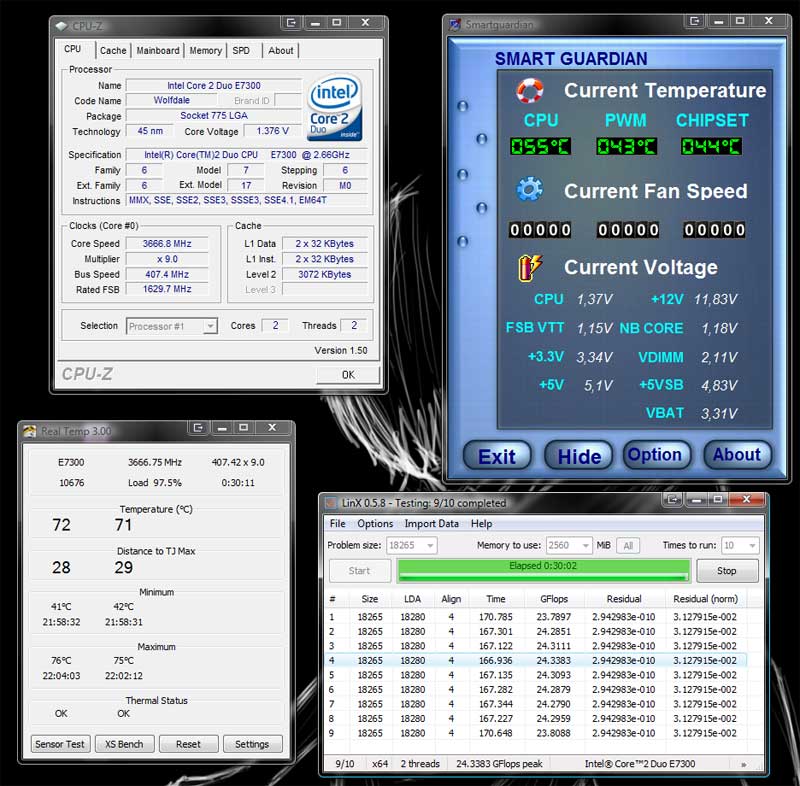
Task: Switch to the Mainboard tab
Action: [x=158, y=50]
